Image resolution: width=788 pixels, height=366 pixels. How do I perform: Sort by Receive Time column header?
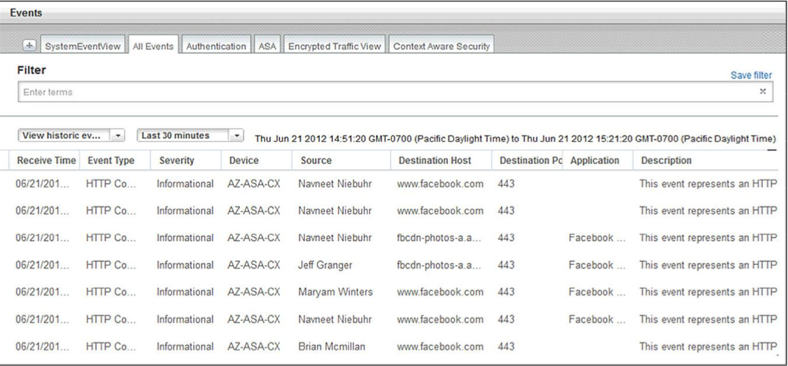pos(45,160)
